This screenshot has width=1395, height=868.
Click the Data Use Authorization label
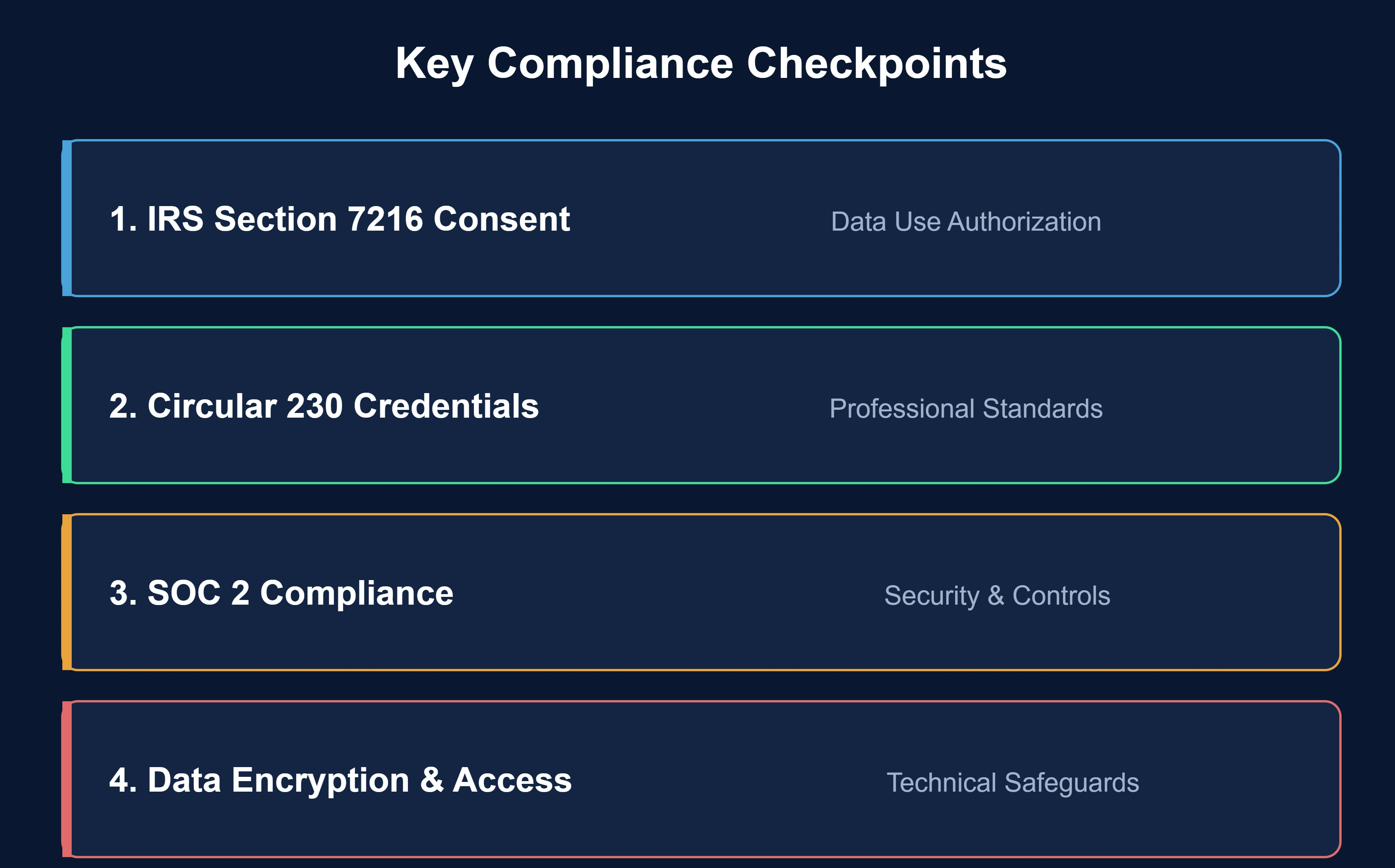966,222
